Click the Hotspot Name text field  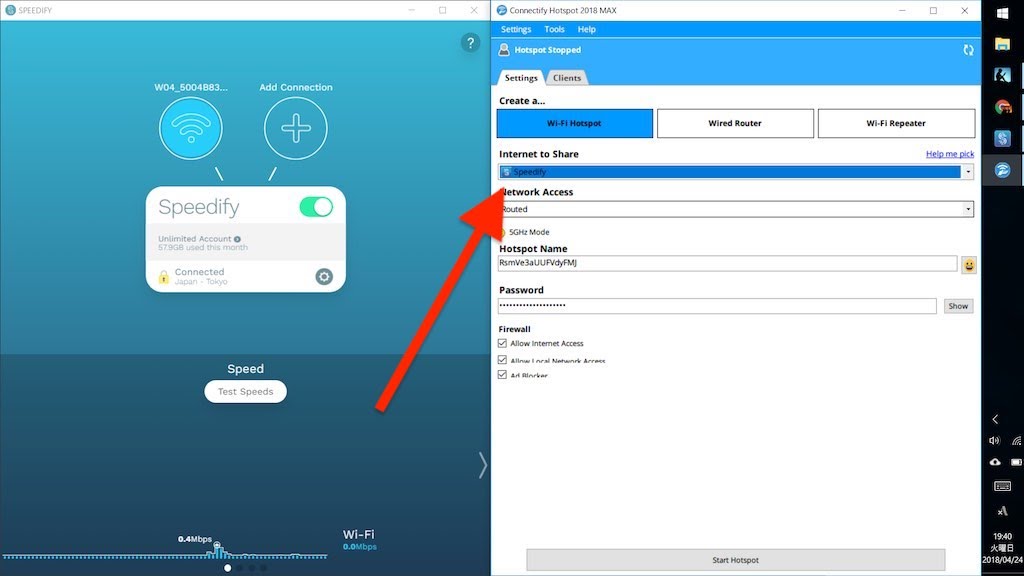728,263
